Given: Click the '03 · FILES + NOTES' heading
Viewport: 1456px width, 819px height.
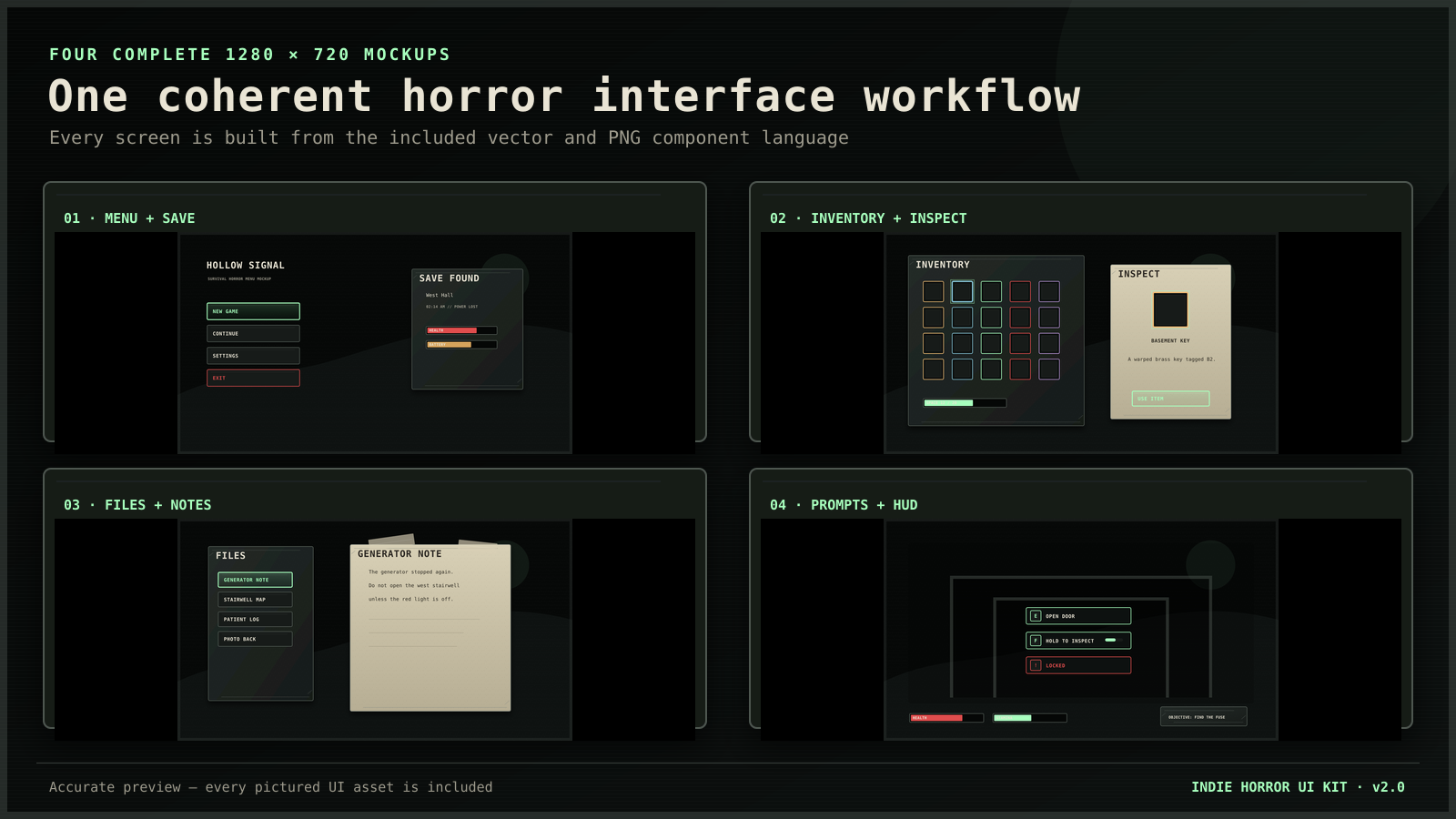Looking at the screenshot, I should 137,505.
